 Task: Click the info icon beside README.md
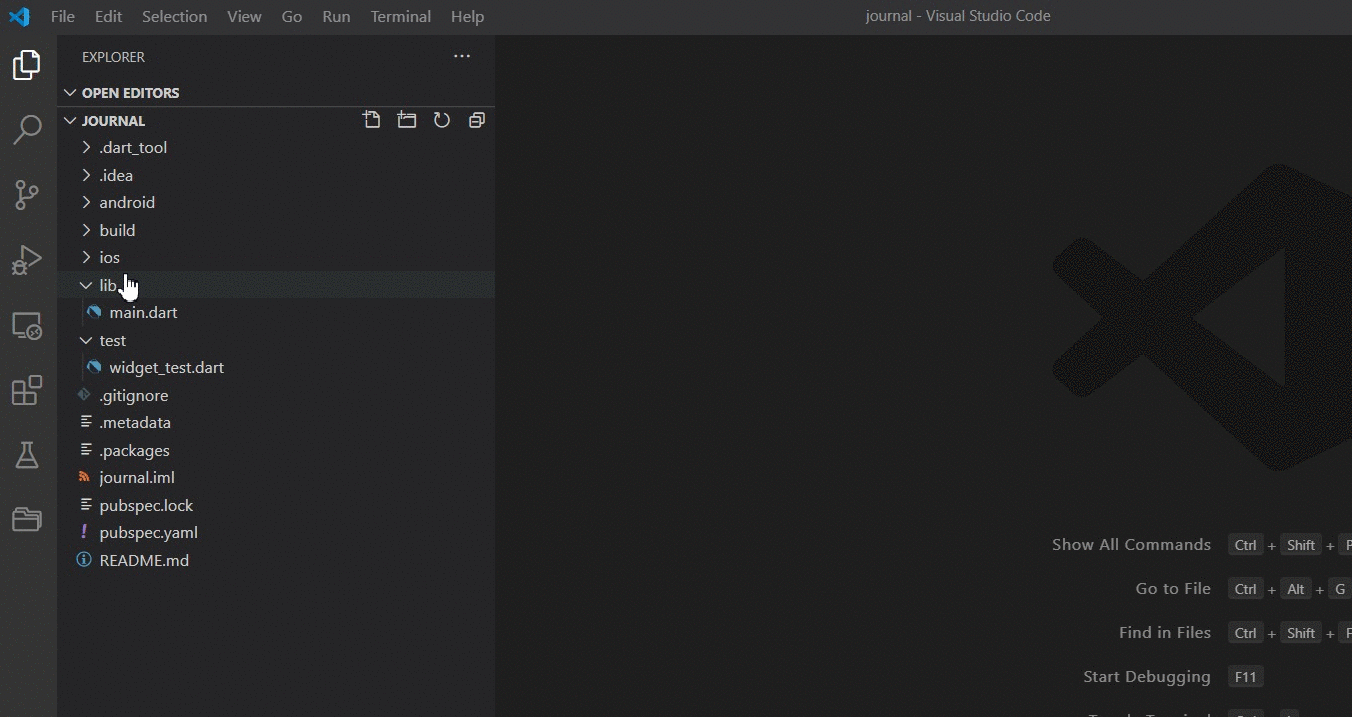[84, 560]
